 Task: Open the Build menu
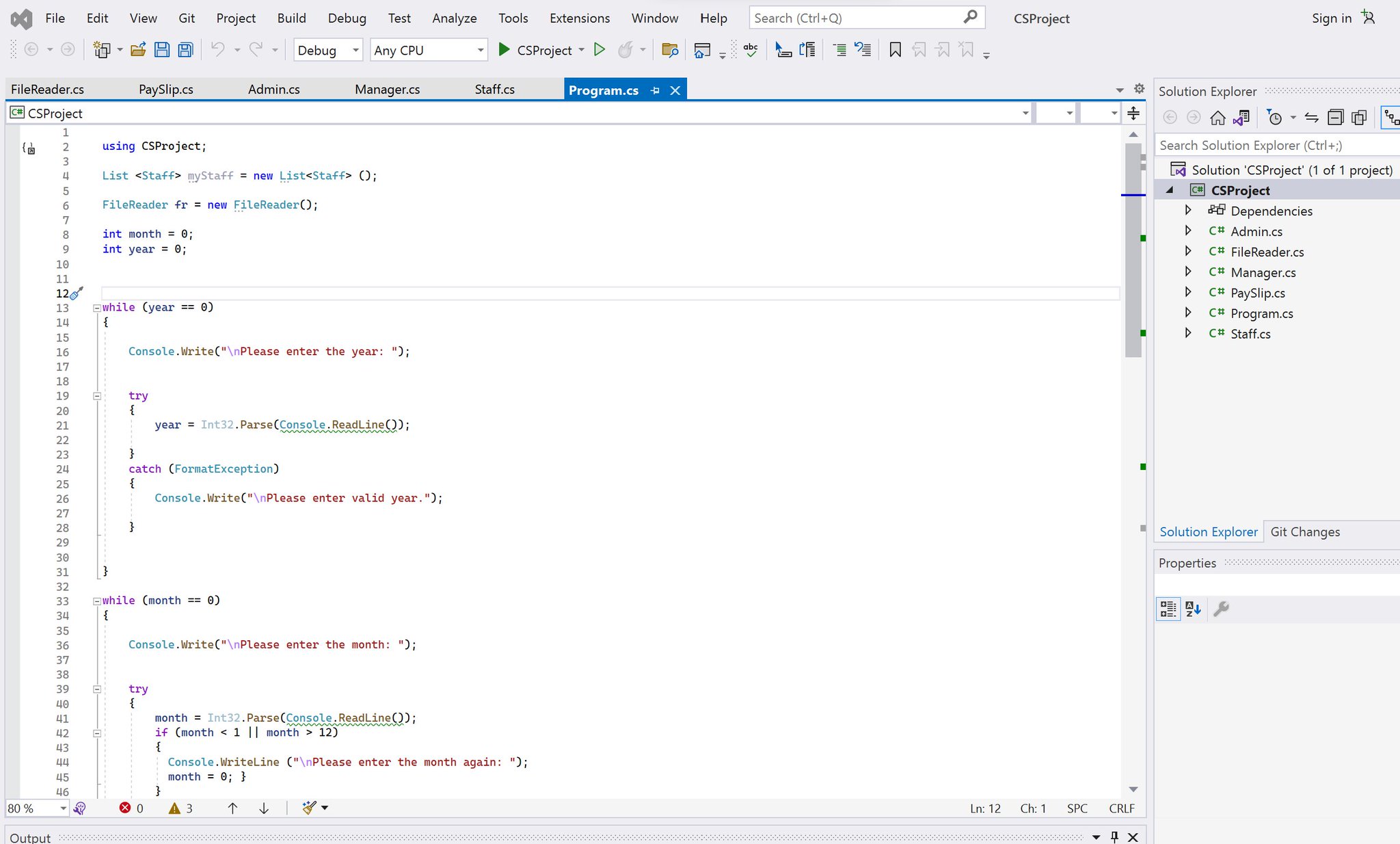pyautogui.click(x=291, y=18)
